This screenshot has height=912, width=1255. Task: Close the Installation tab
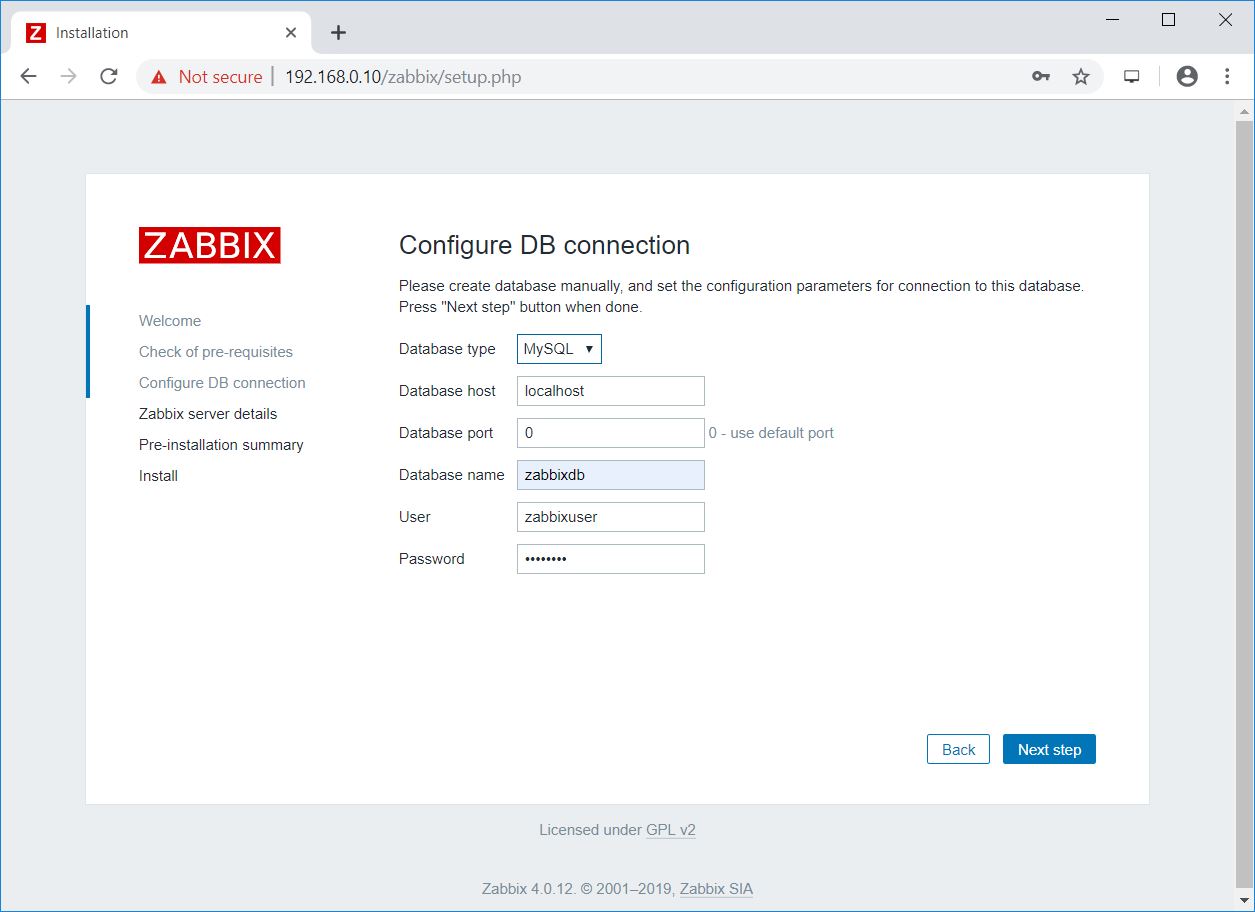[291, 33]
